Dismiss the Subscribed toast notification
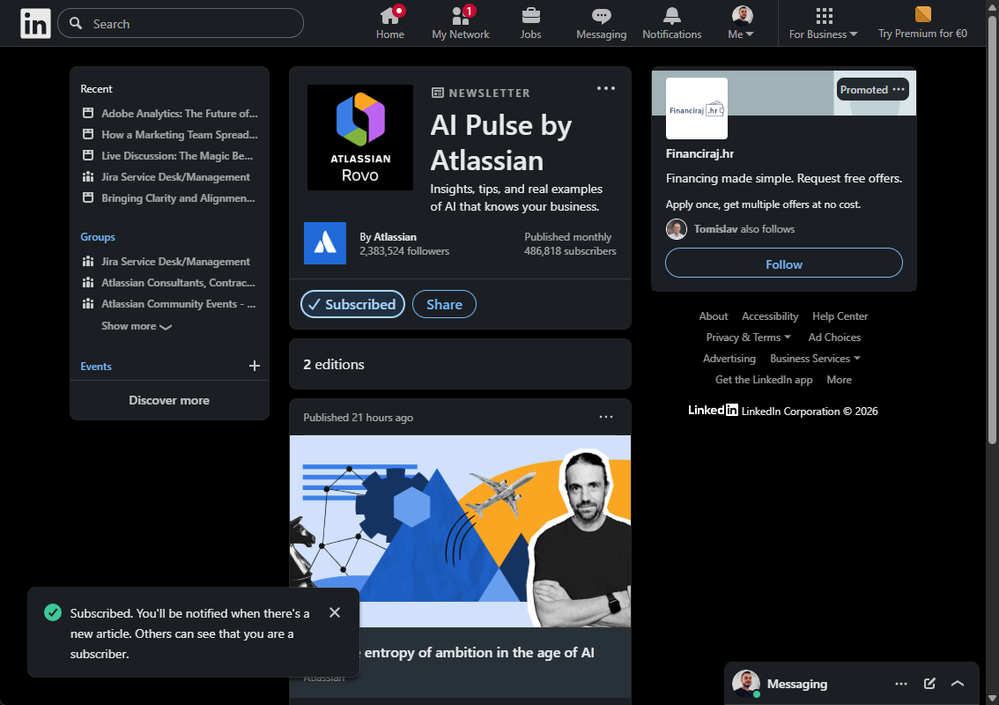Image resolution: width=999 pixels, height=705 pixels. tap(334, 613)
